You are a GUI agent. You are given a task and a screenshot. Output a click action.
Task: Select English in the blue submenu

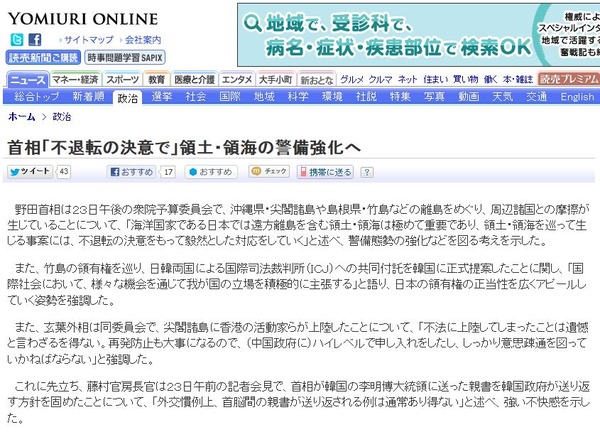(x=577, y=97)
